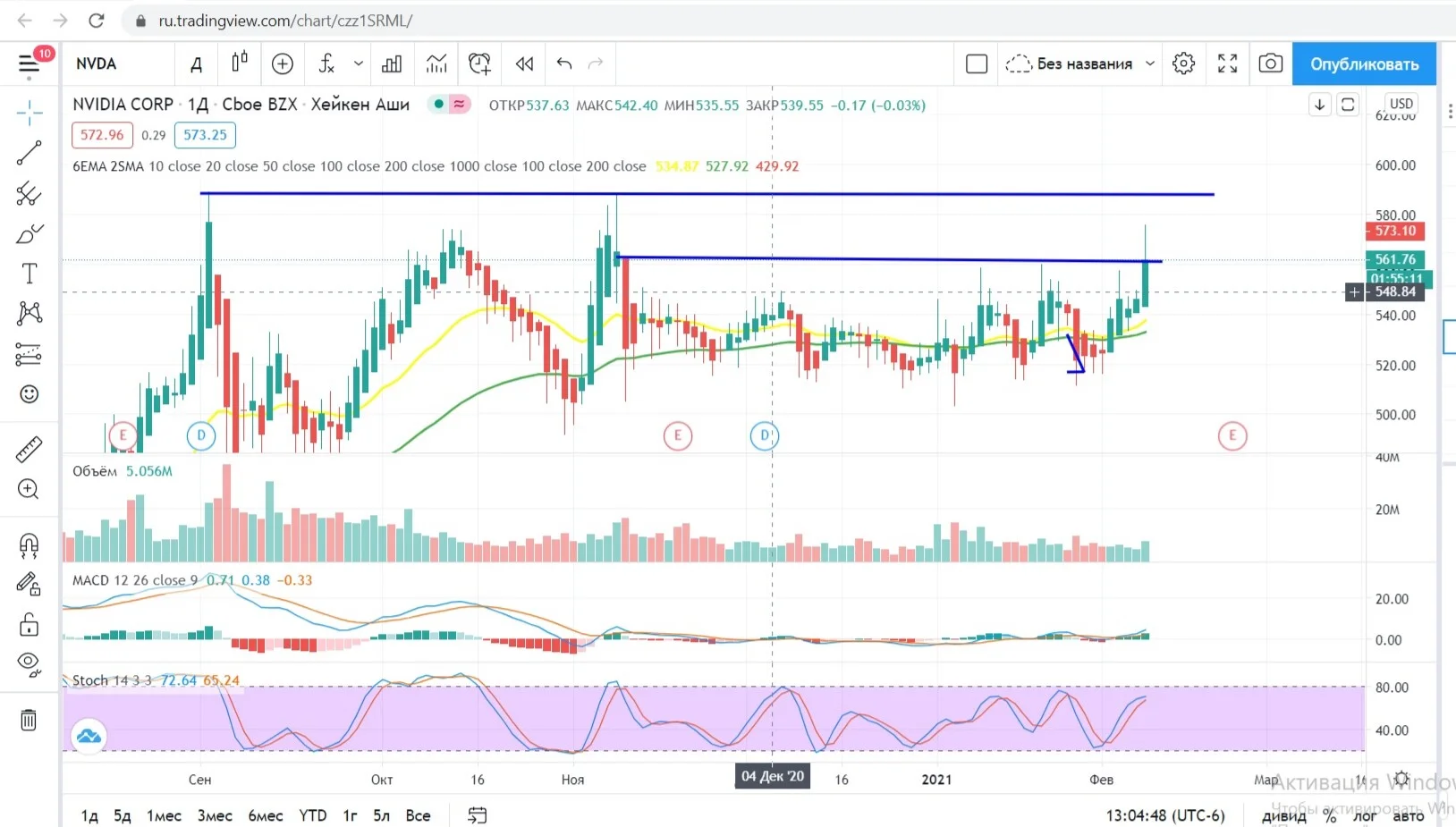Select the 1г time range

[x=351, y=815]
